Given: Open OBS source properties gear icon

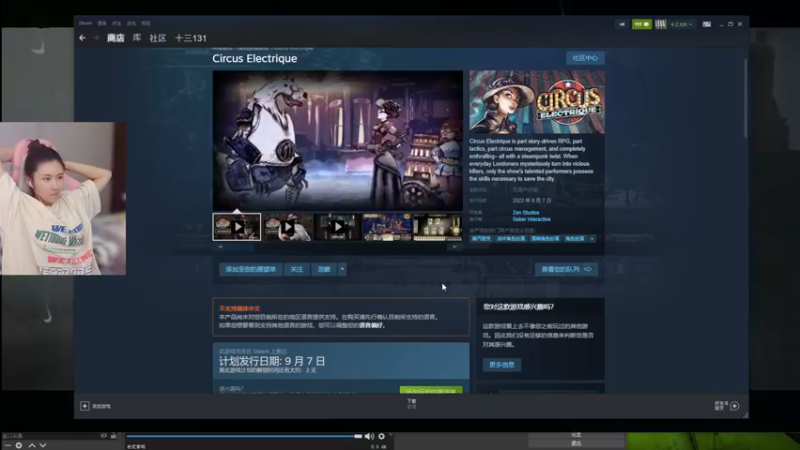Looking at the screenshot, I should [x=18, y=445].
